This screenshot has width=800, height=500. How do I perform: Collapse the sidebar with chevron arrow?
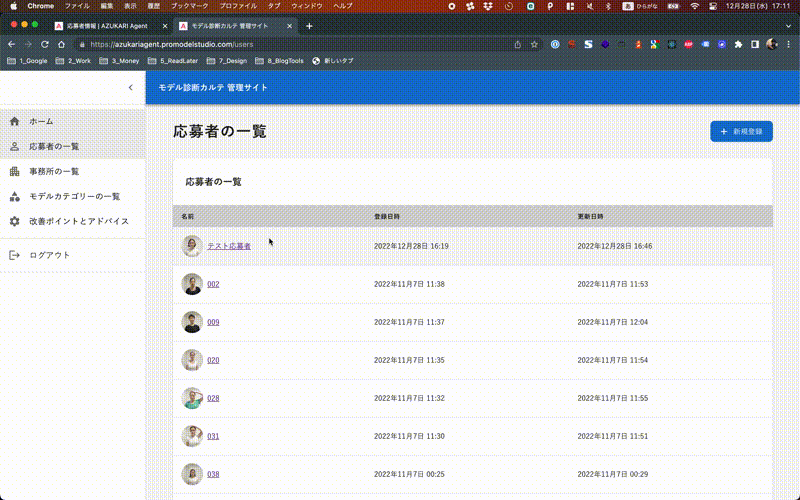[130, 88]
